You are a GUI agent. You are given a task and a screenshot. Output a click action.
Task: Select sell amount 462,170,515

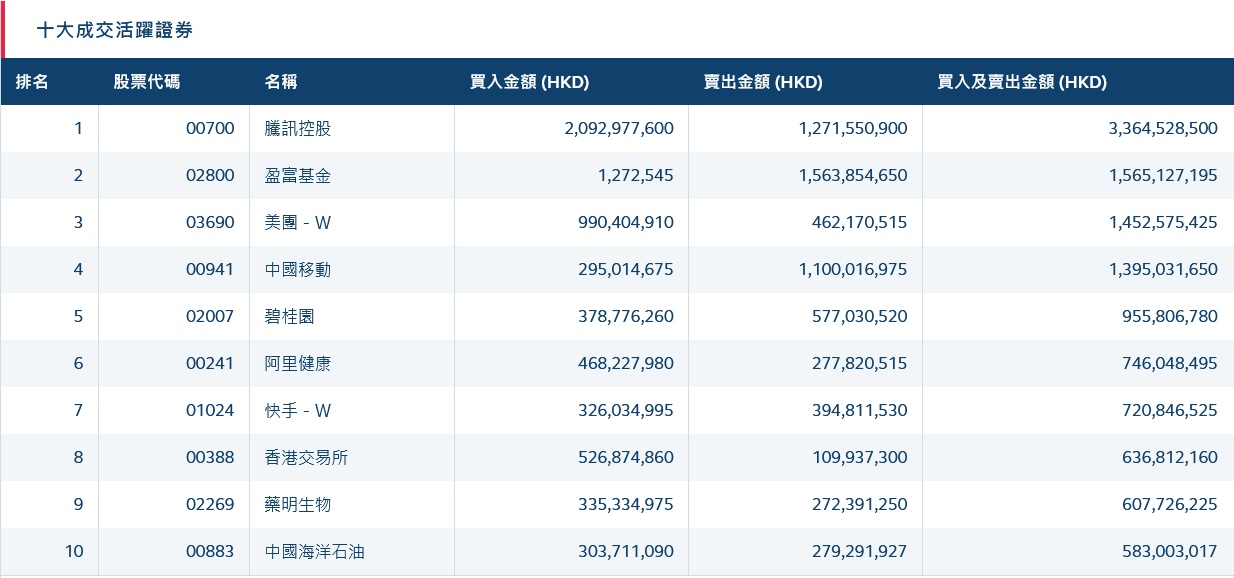click(860, 222)
